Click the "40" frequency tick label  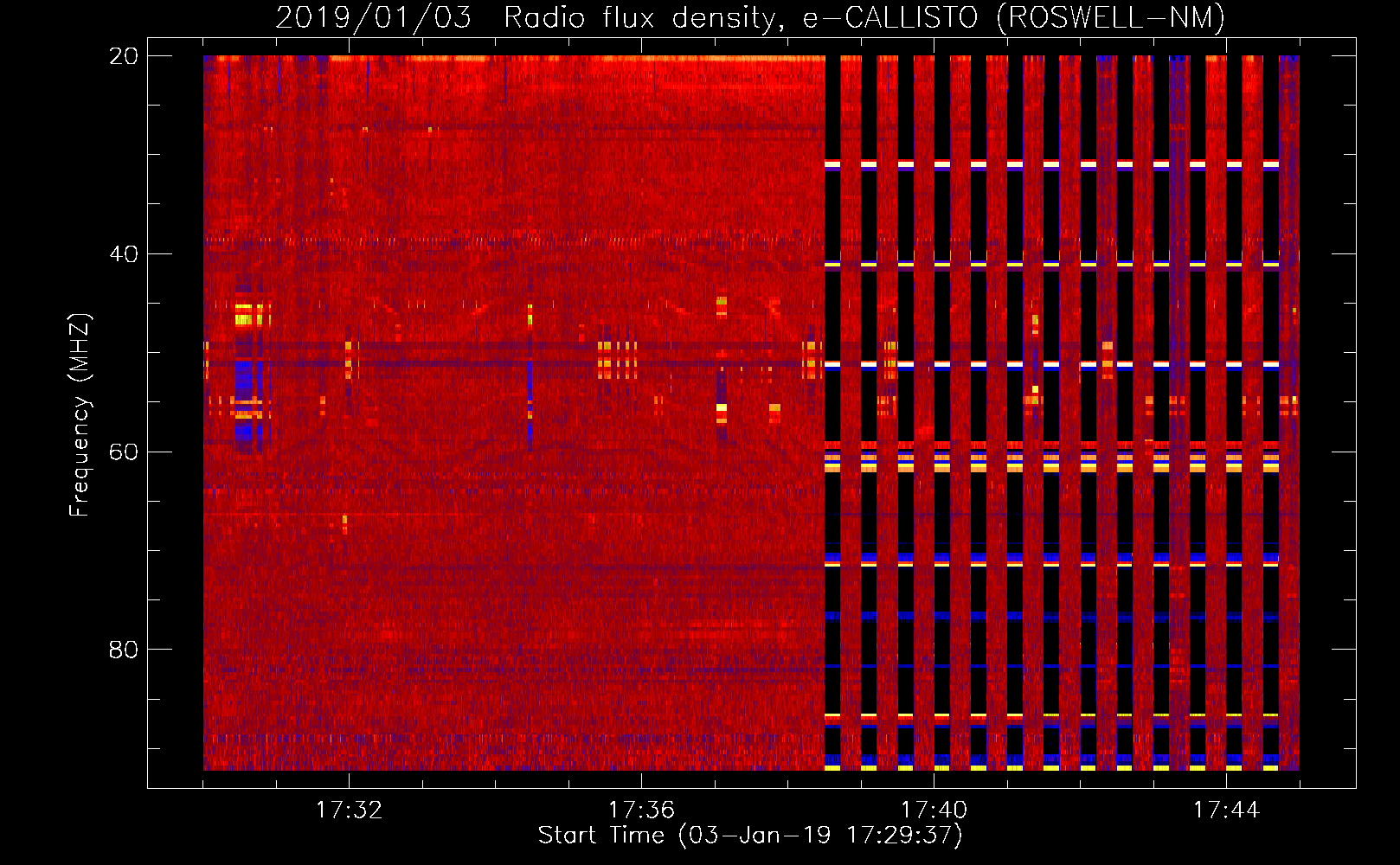point(123,254)
